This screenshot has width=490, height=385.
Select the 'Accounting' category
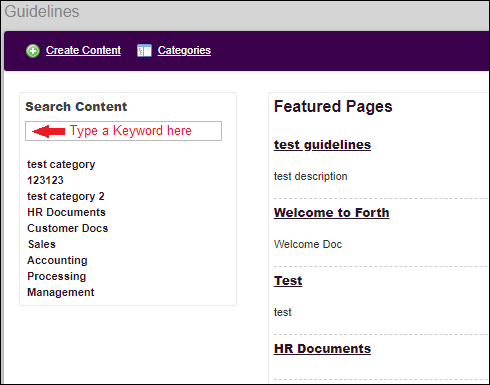pyautogui.click(x=57, y=260)
